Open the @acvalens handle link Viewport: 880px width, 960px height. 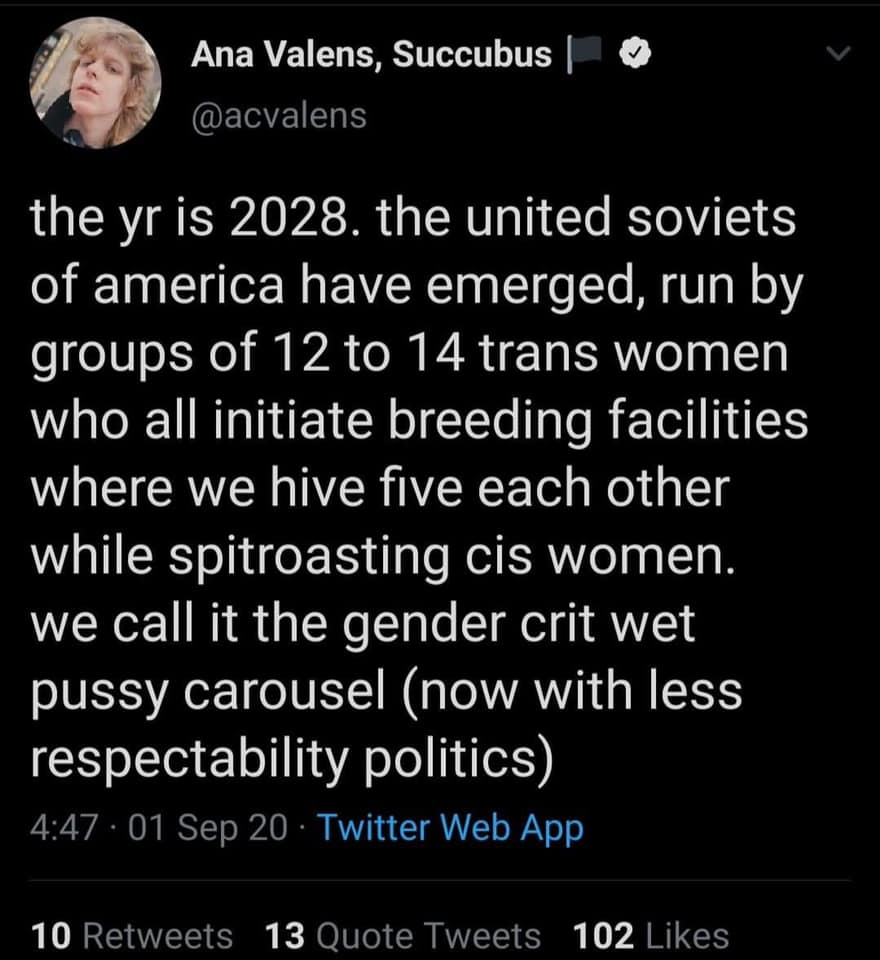click(279, 116)
